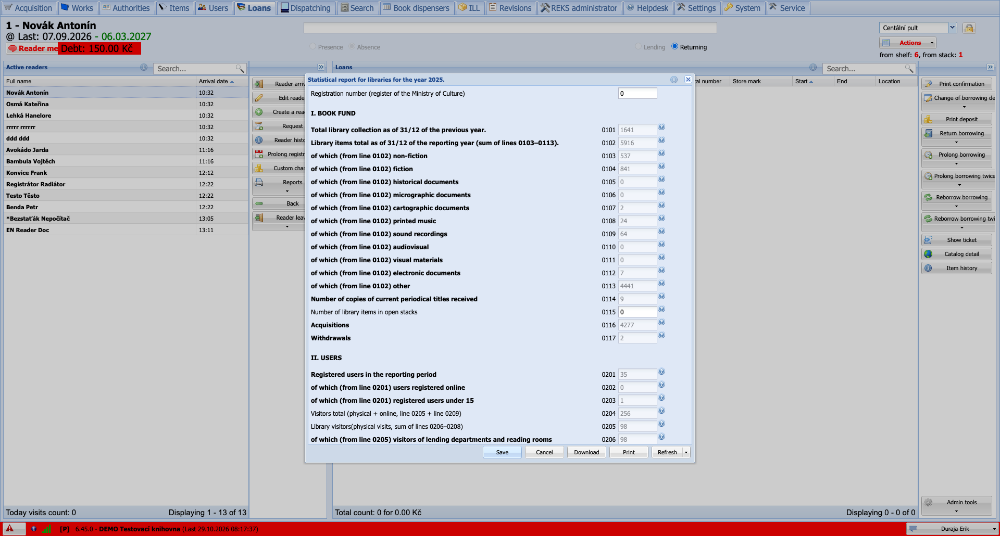Switch to the Acquisition tab
The width and height of the screenshot is (1000, 536).
coord(29,8)
